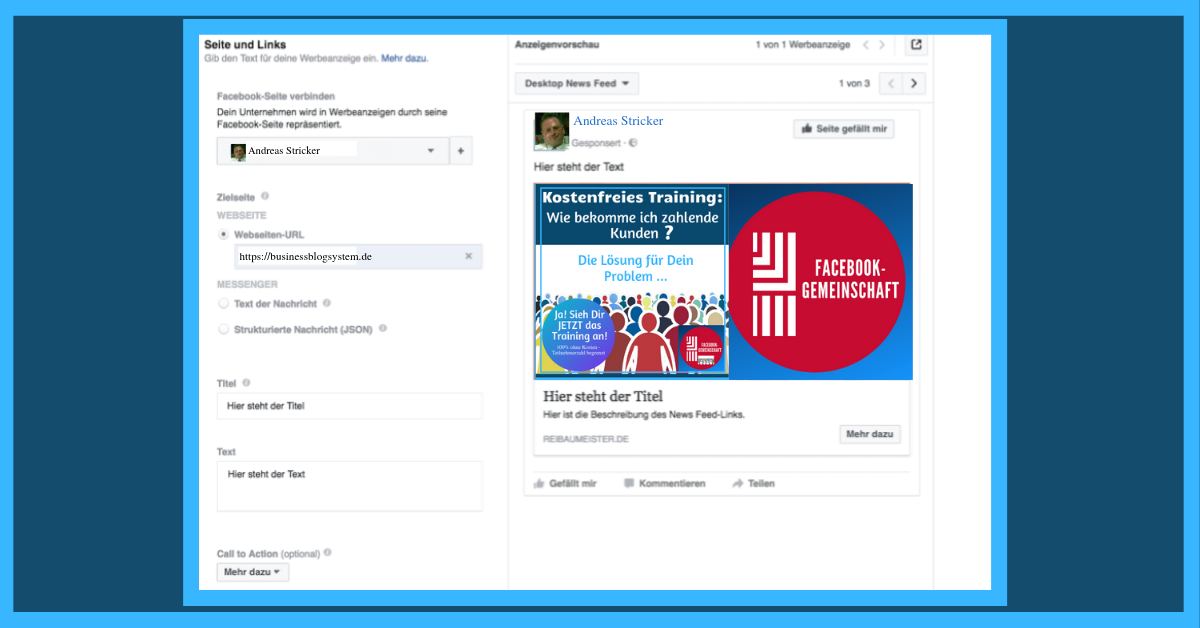
Task: Click the Seite gefällt mir button
Action: tap(843, 129)
